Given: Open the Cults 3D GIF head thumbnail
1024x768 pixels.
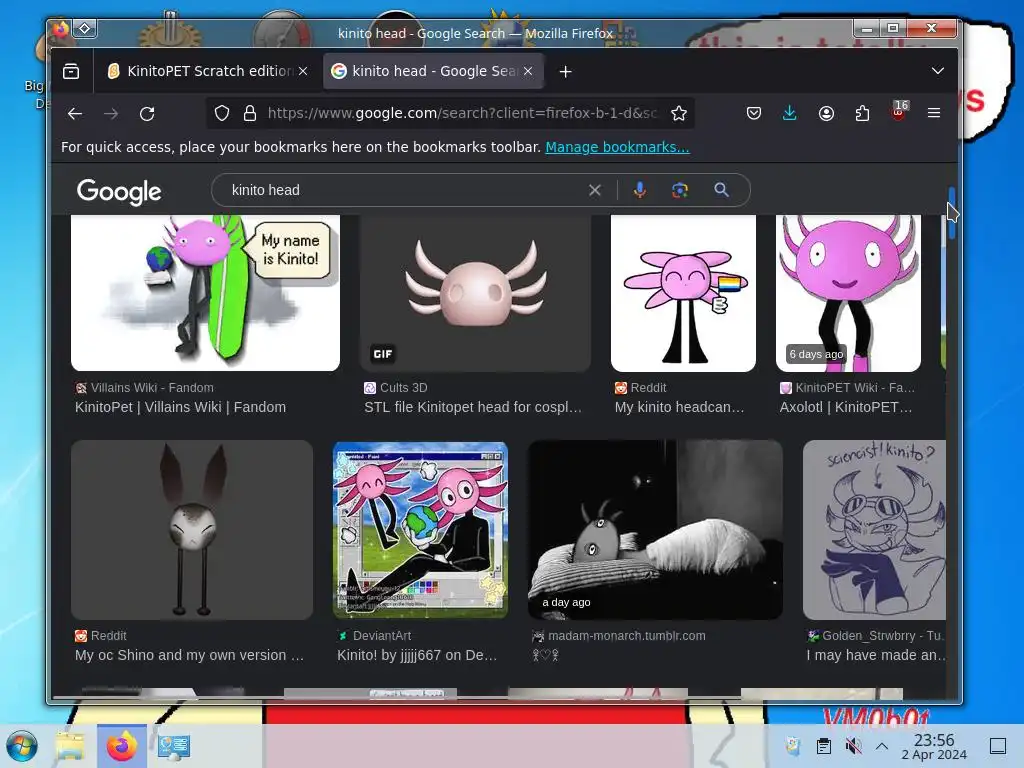Looking at the screenshot, I should tap(475, 293).
